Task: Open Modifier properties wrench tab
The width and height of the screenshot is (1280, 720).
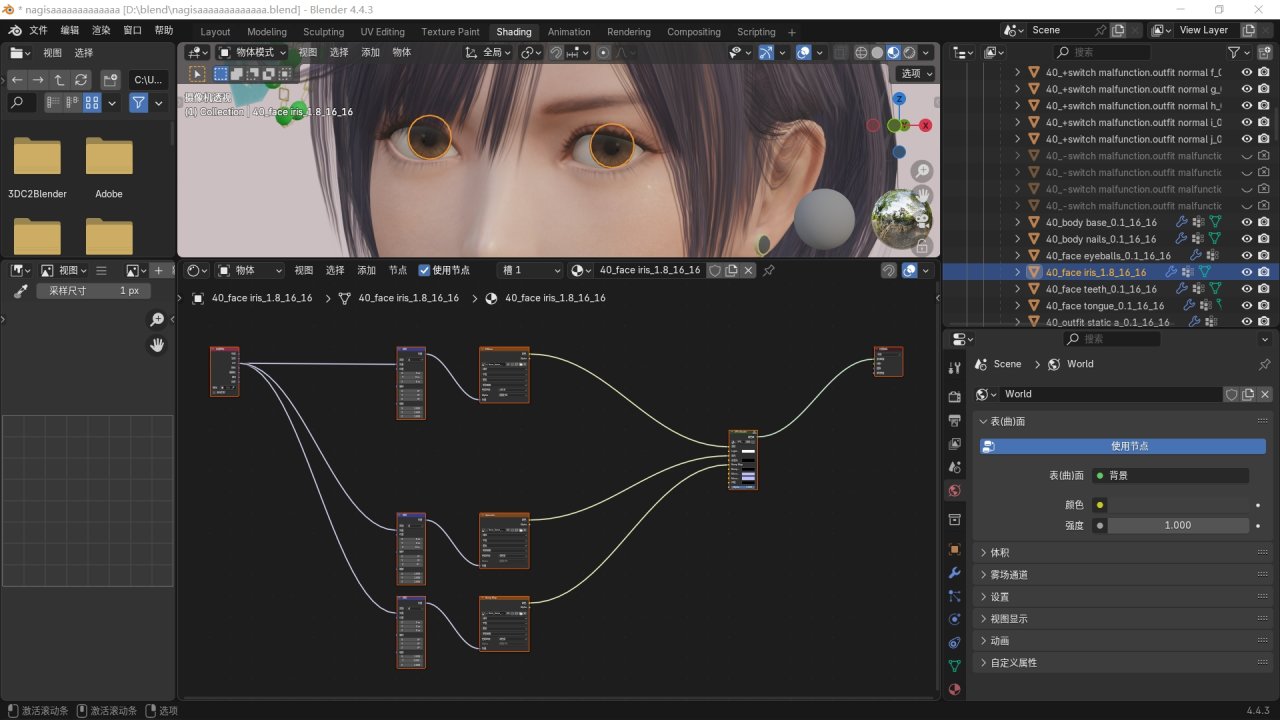Action: click(954, 573)
